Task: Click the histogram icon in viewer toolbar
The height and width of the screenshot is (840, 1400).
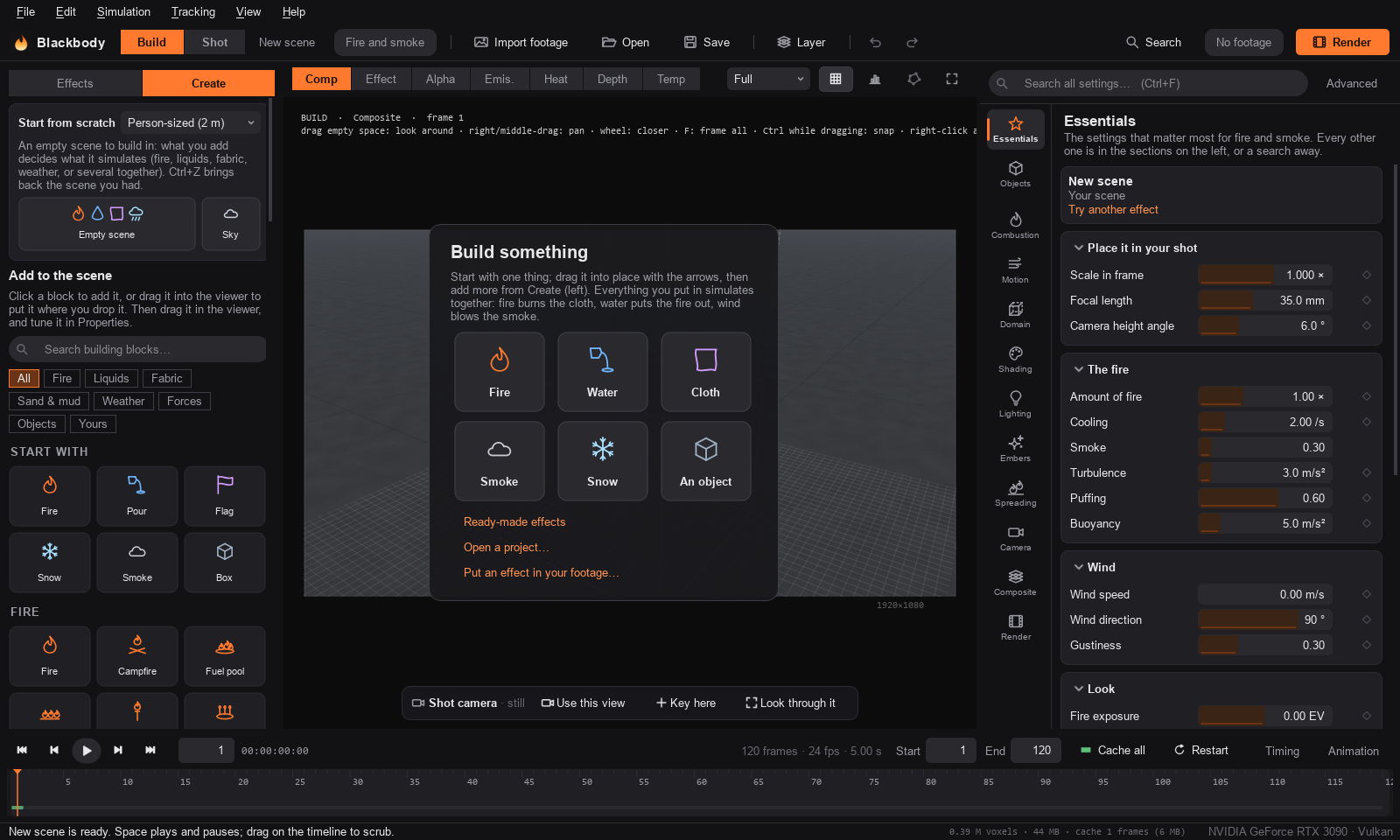Action: (x=875, y=79)
